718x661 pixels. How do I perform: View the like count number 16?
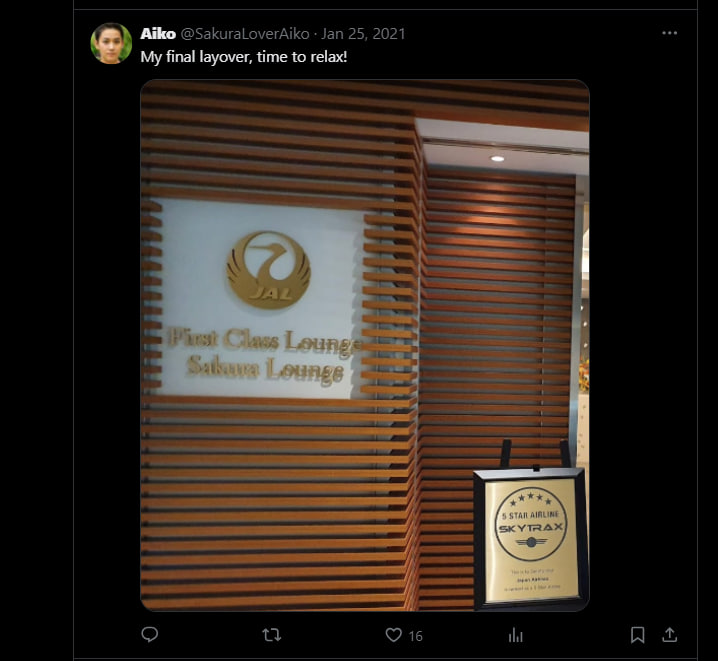coord(415,636)
